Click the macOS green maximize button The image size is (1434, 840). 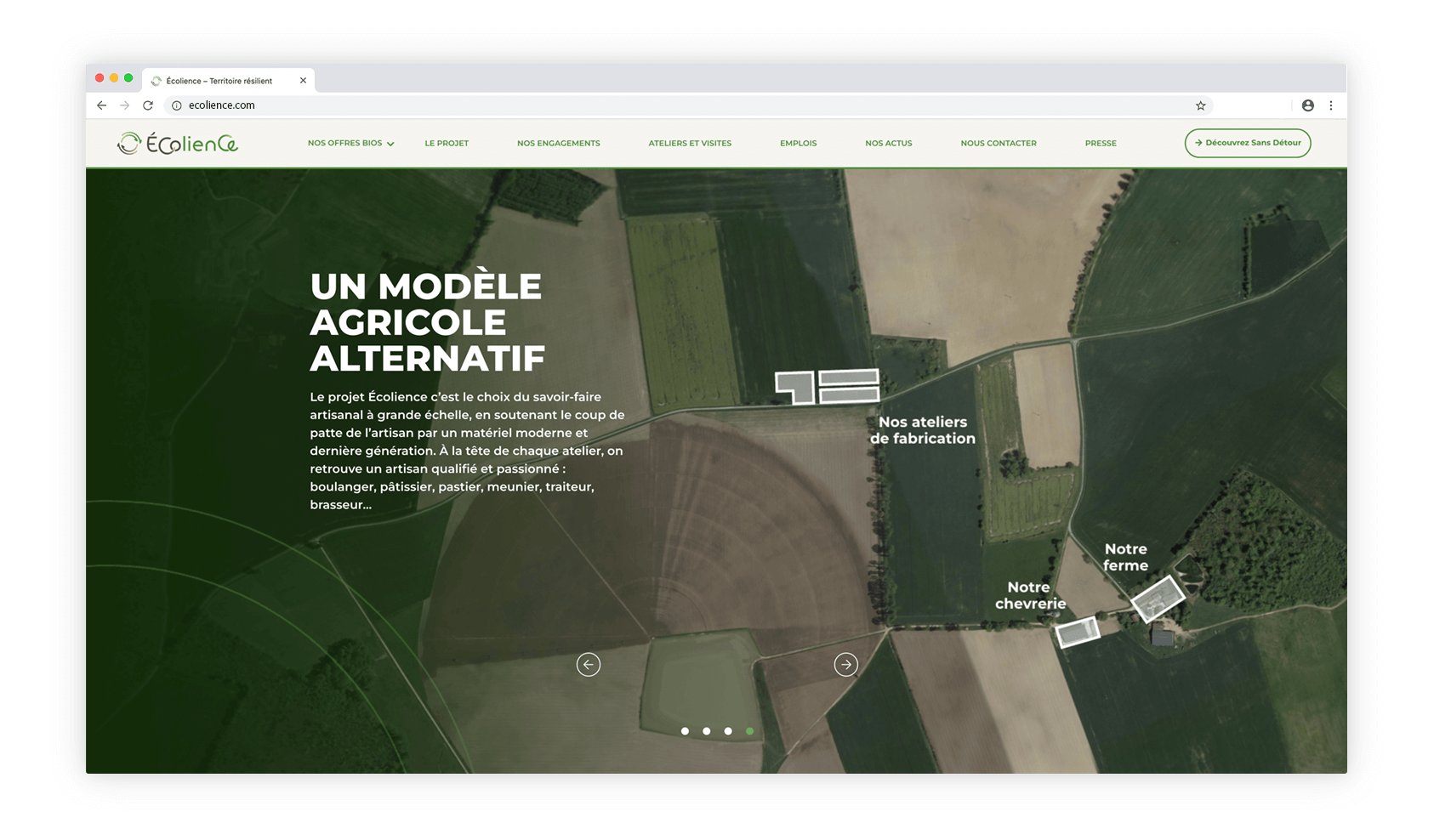pos(128,78)
